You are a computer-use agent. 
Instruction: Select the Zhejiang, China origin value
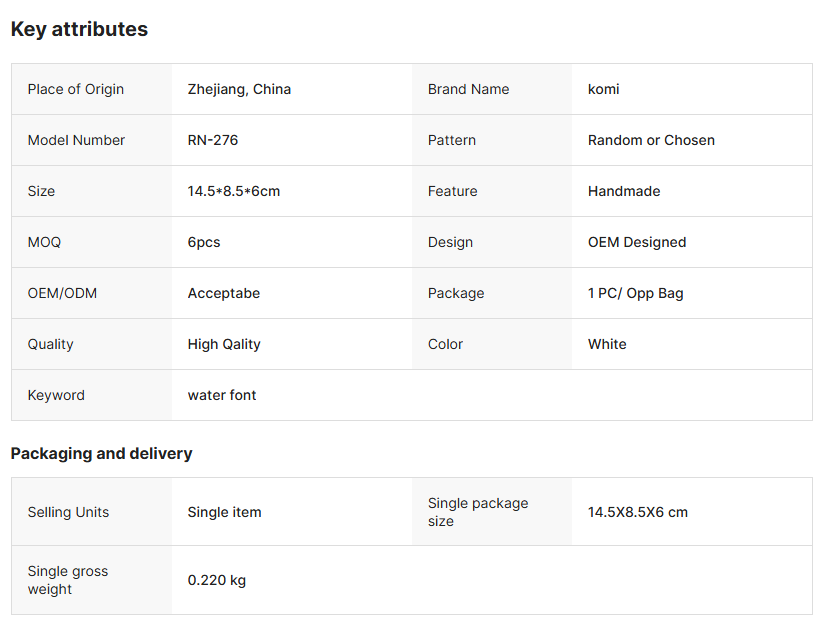(x=239, y=89)
